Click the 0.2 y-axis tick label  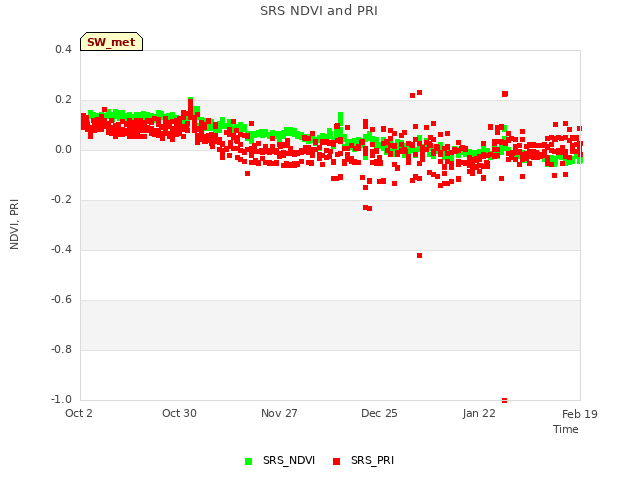[x=63, y=100]
